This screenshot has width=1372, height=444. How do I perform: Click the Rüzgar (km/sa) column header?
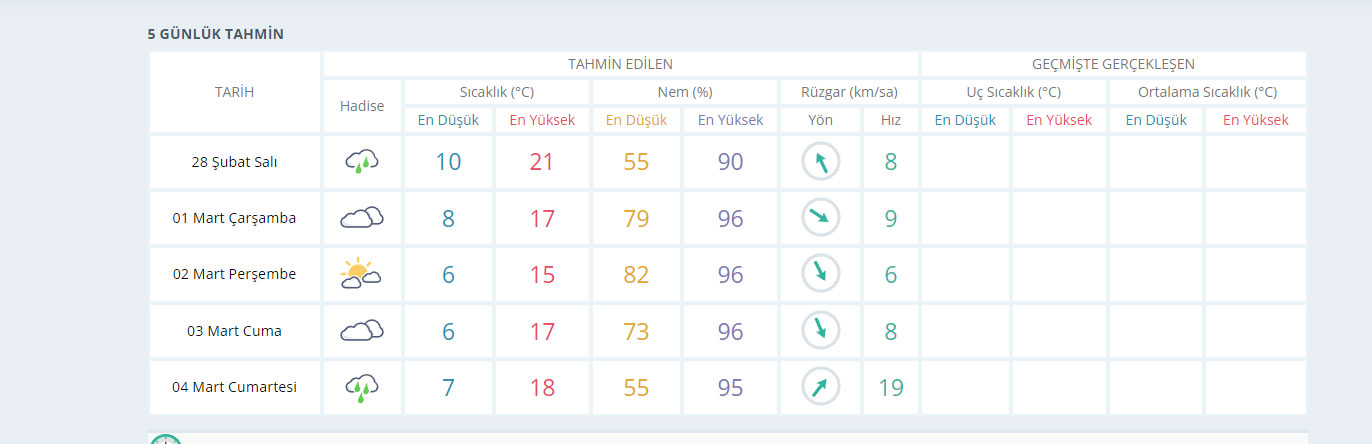849,92
